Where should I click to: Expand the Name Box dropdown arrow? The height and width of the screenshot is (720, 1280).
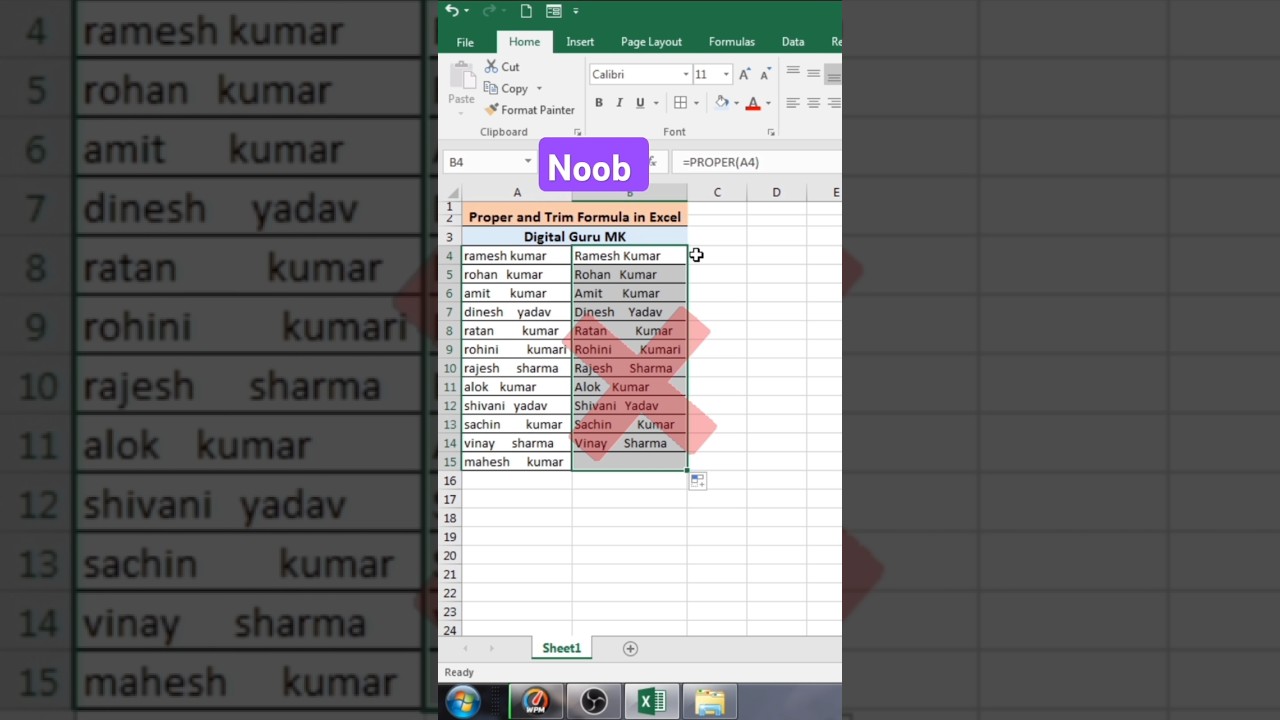click(x=528, y=162)
